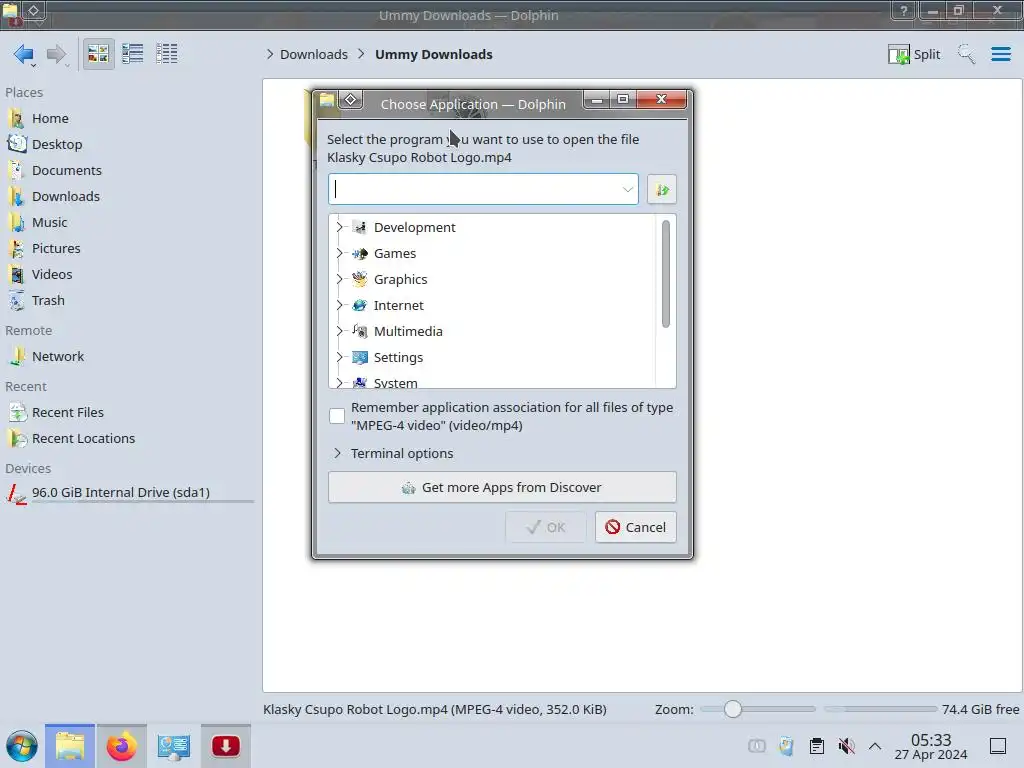The height and width of the screenshot is (768, 1024).
Task: Open Trash in the Places panel
Action: pos(48,301)
